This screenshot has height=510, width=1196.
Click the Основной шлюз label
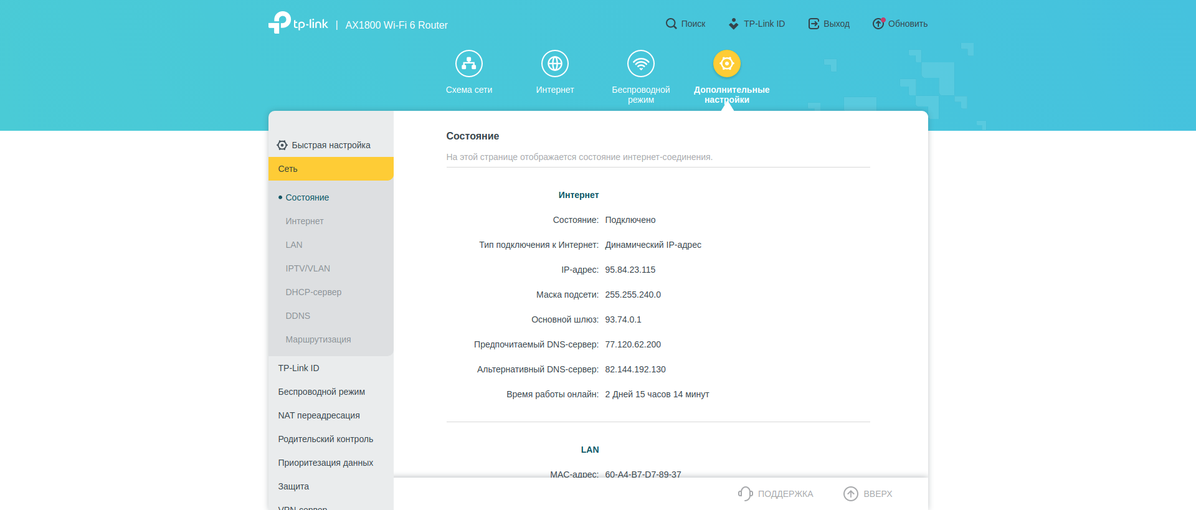565,319
